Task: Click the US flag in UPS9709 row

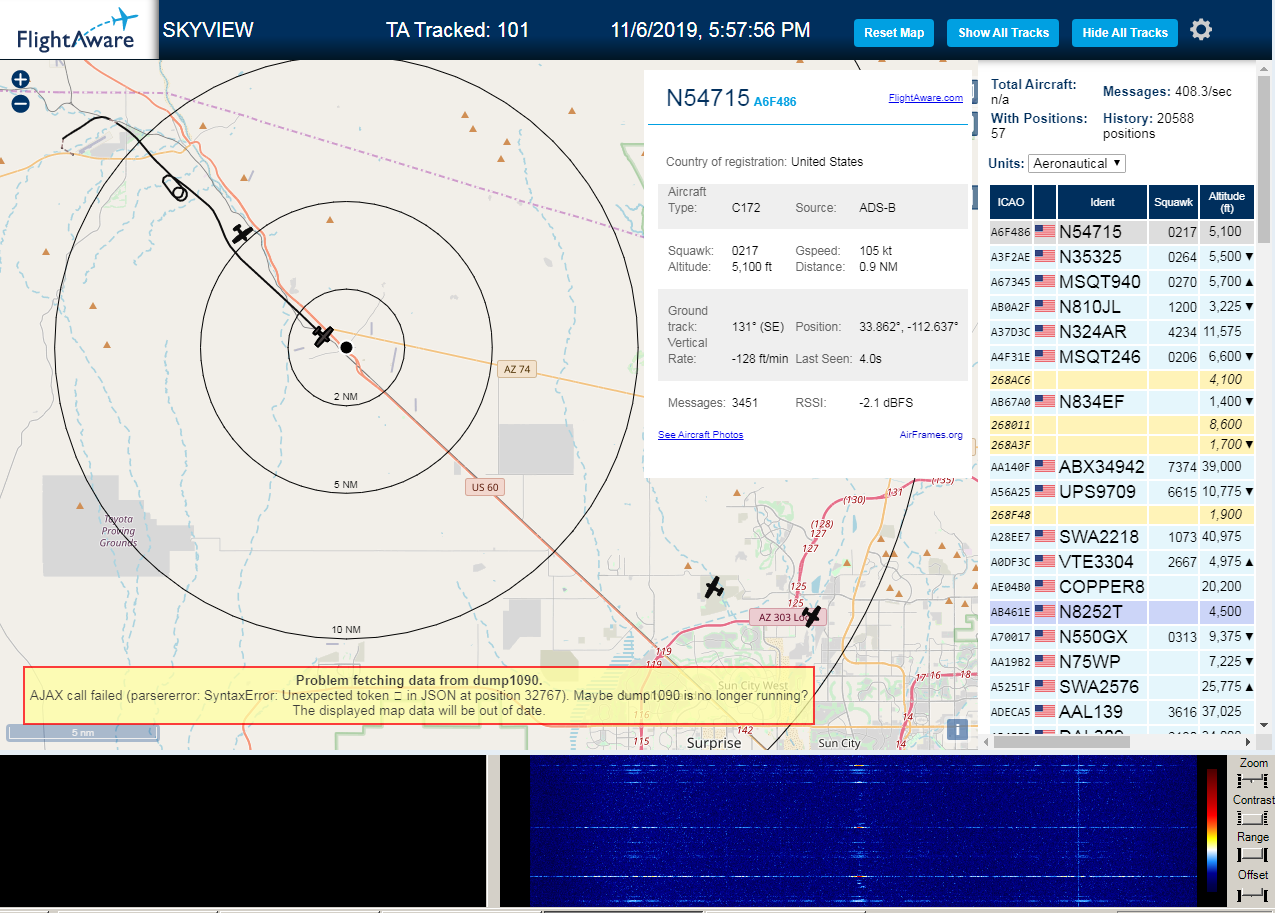Action: pyautogui.click(x=1045, y=491)
